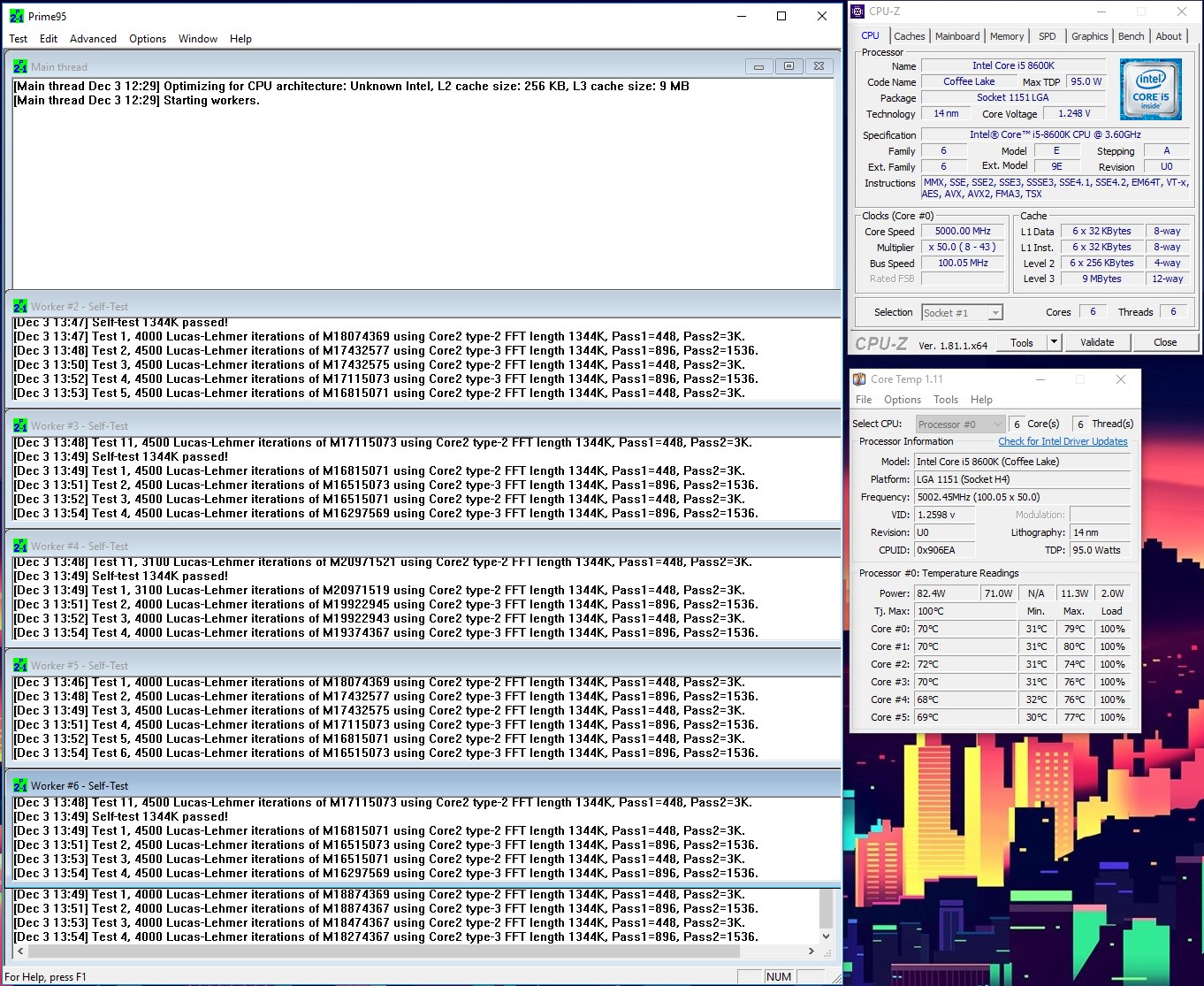The height and width of the screenshot is (986, 1204).
Task: Click the Check for Intel Driver Updates link
Action: (1063, 441)
